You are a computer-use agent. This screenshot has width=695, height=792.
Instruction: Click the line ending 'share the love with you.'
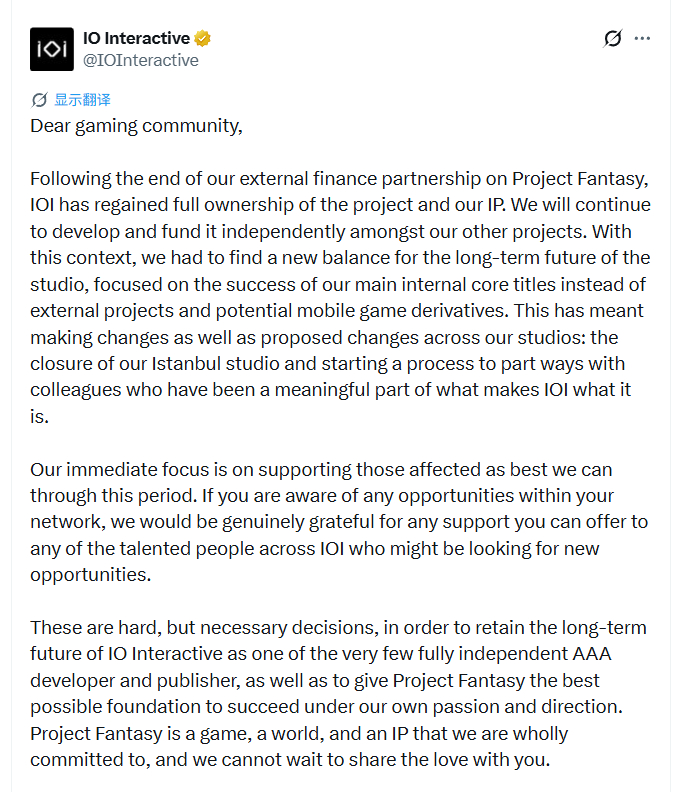click(x=290, y=760)
